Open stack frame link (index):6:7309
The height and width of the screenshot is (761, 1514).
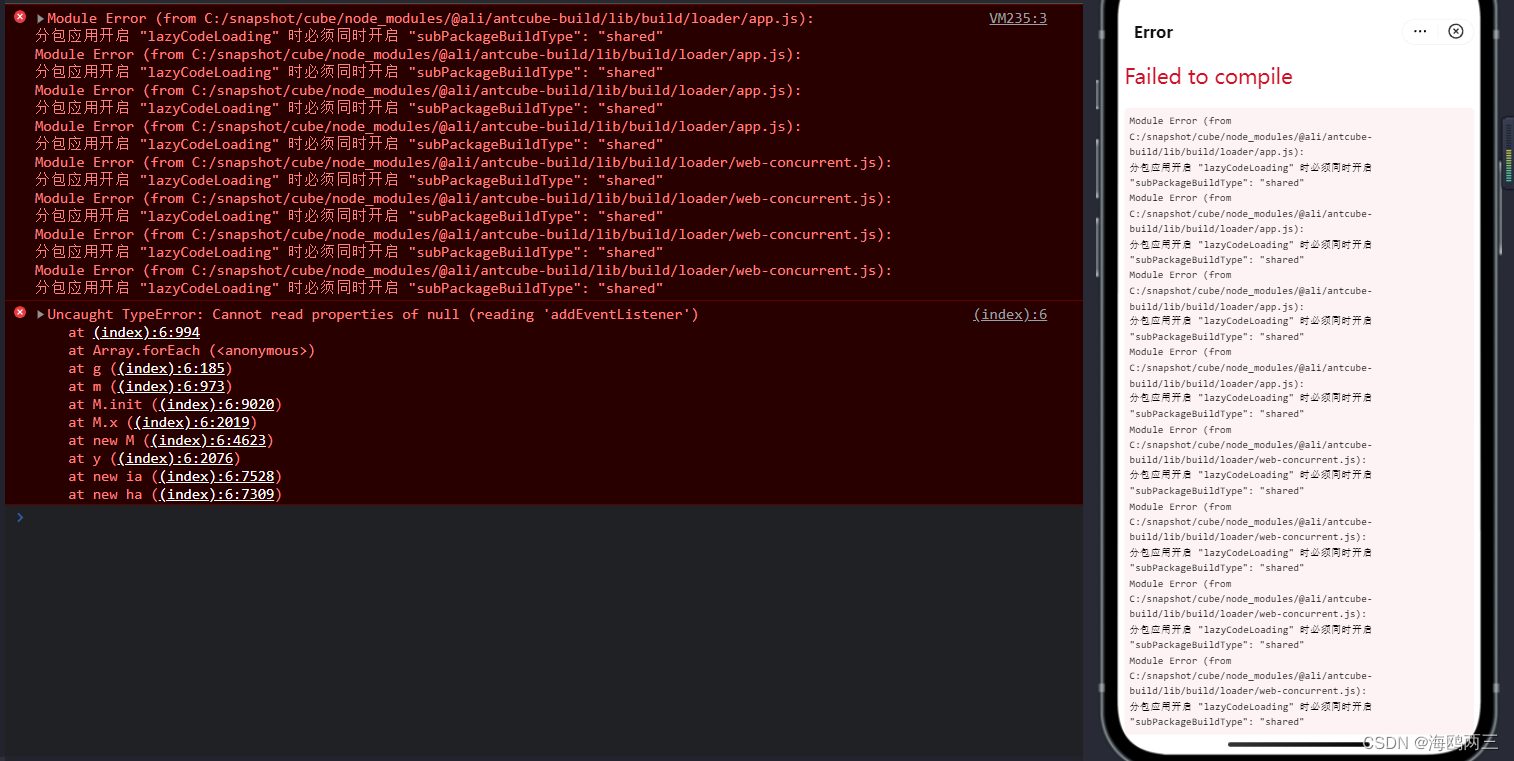click(217, 494)
